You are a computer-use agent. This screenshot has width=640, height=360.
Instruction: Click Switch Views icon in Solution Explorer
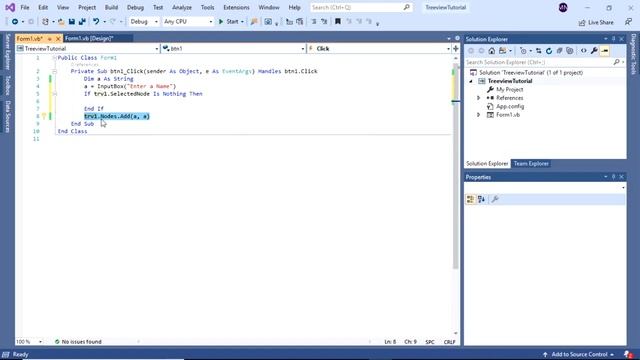tap(502, 51)
